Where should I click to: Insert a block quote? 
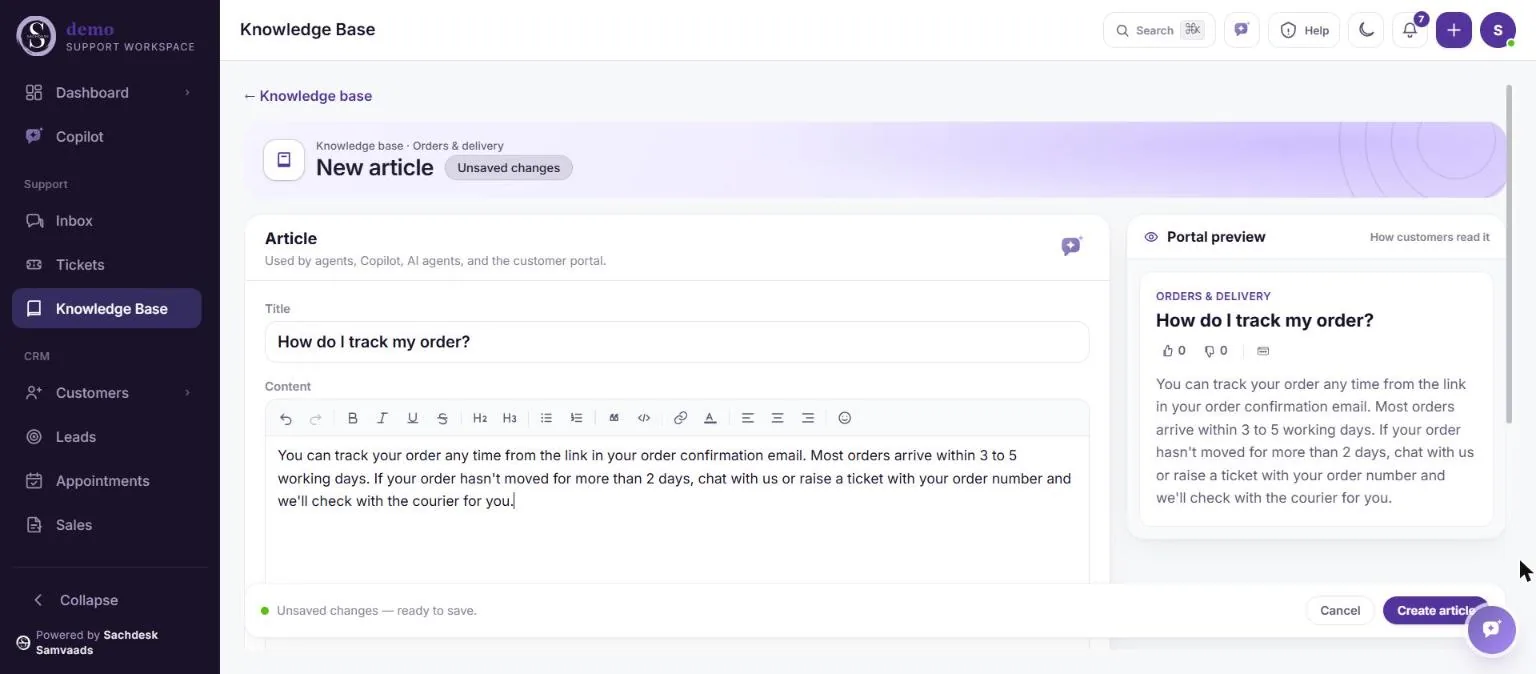tap(614, 418)
